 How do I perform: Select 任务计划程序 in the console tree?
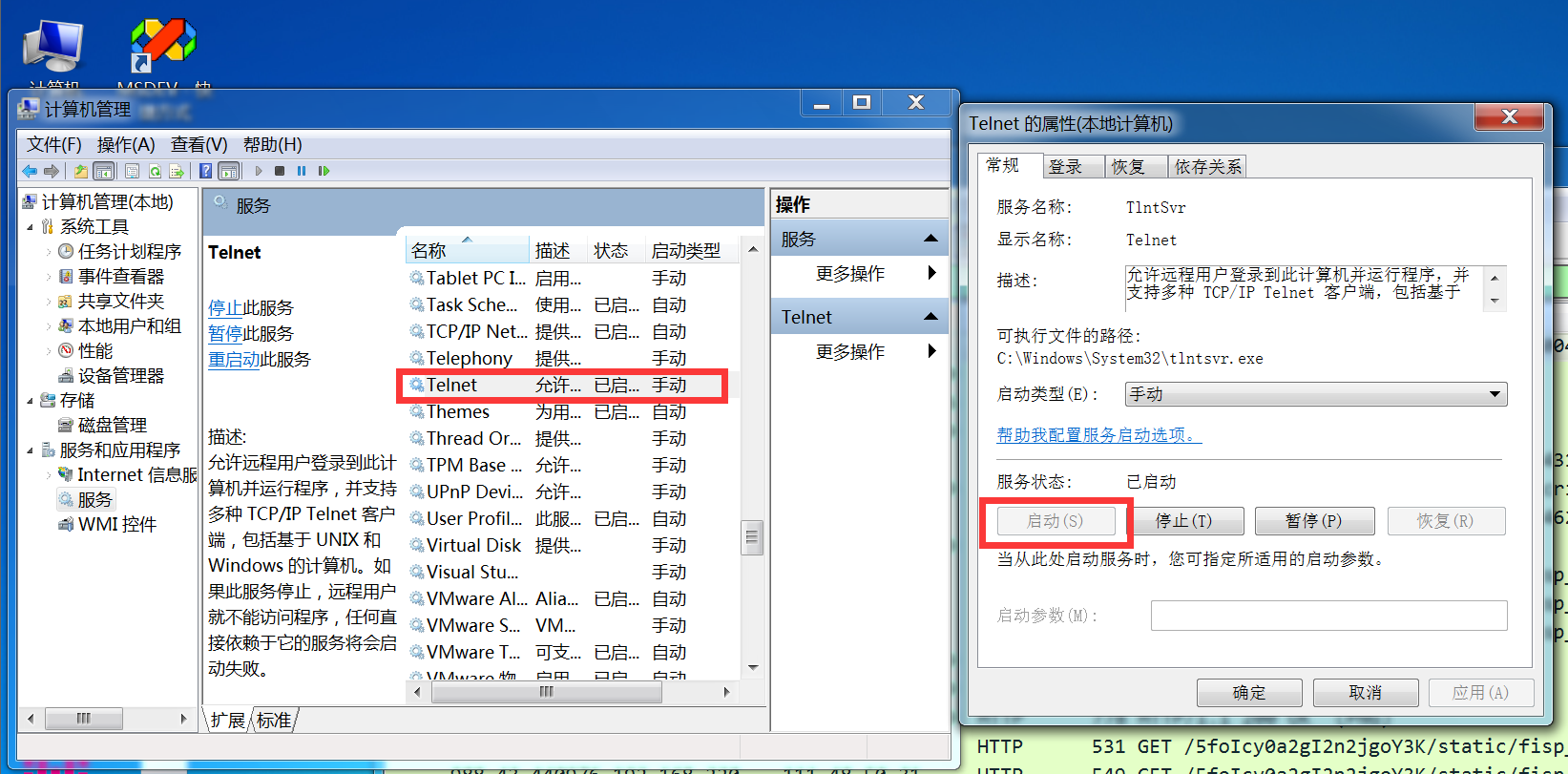click(x=129, y=251)
